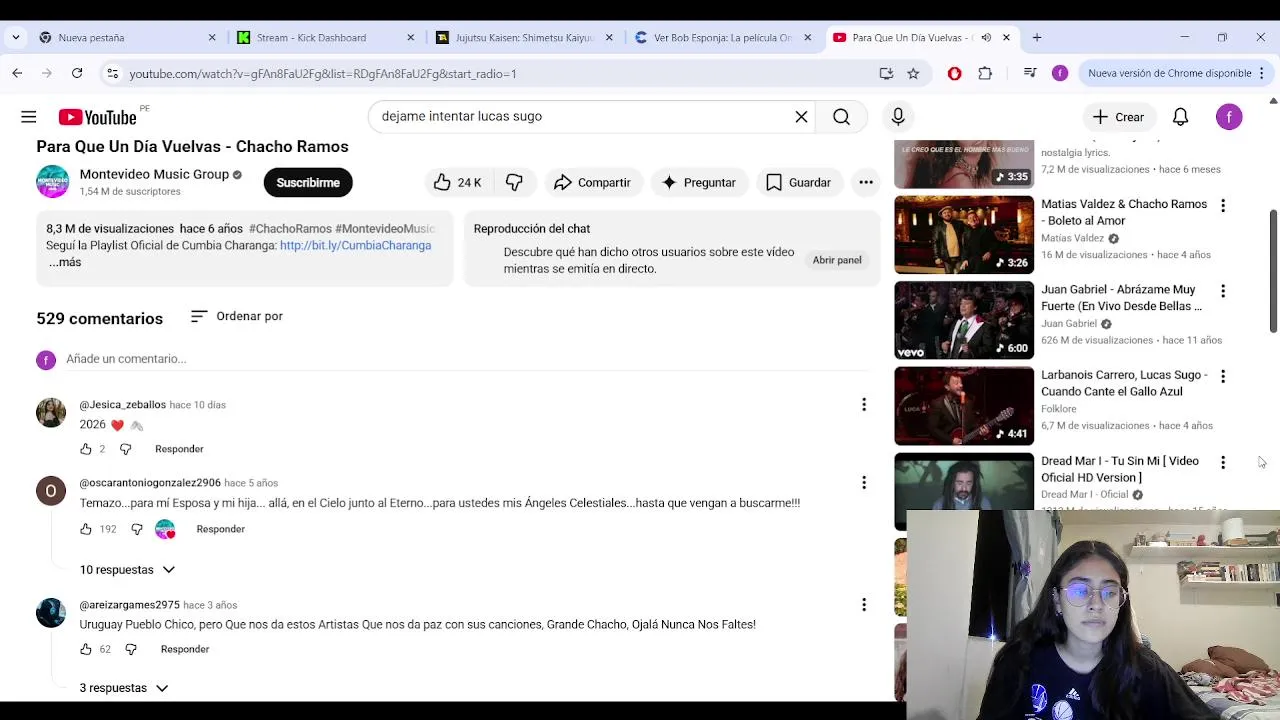Screen dimensions: 1280x720
Task: Close the Kick Dashboard tab
Action: pyautogui.click(x=410, y=38)
